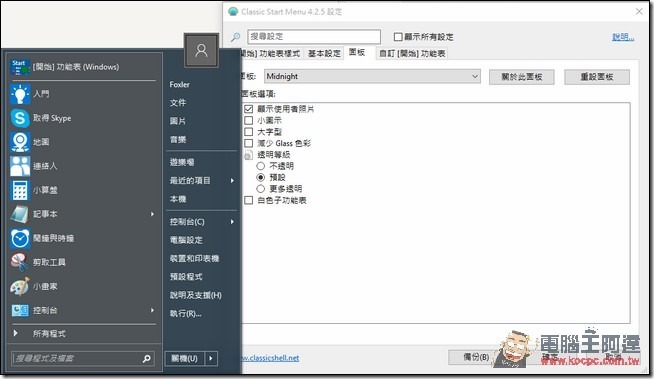Enable 減少 Glass 色彩 checkbox
The width and height of the screenshot is (654, 379).
pyautogui.click(x=249, y=143)
